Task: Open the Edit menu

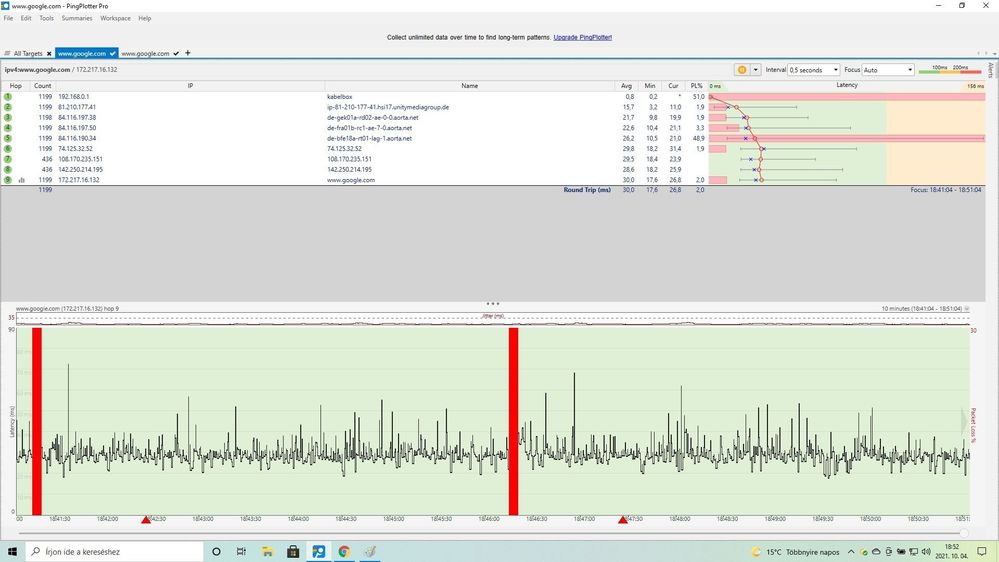Action: coord(26,18)
